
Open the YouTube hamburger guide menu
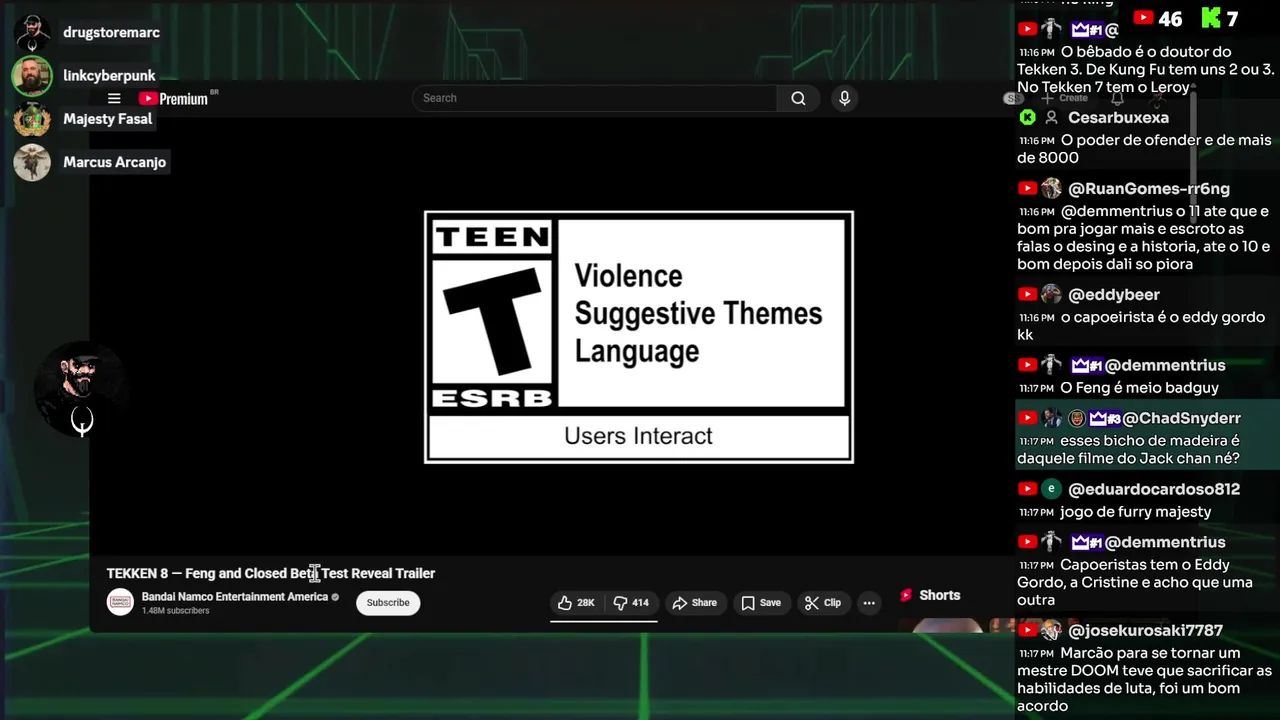pyautogui.click(x=114, y=98)
